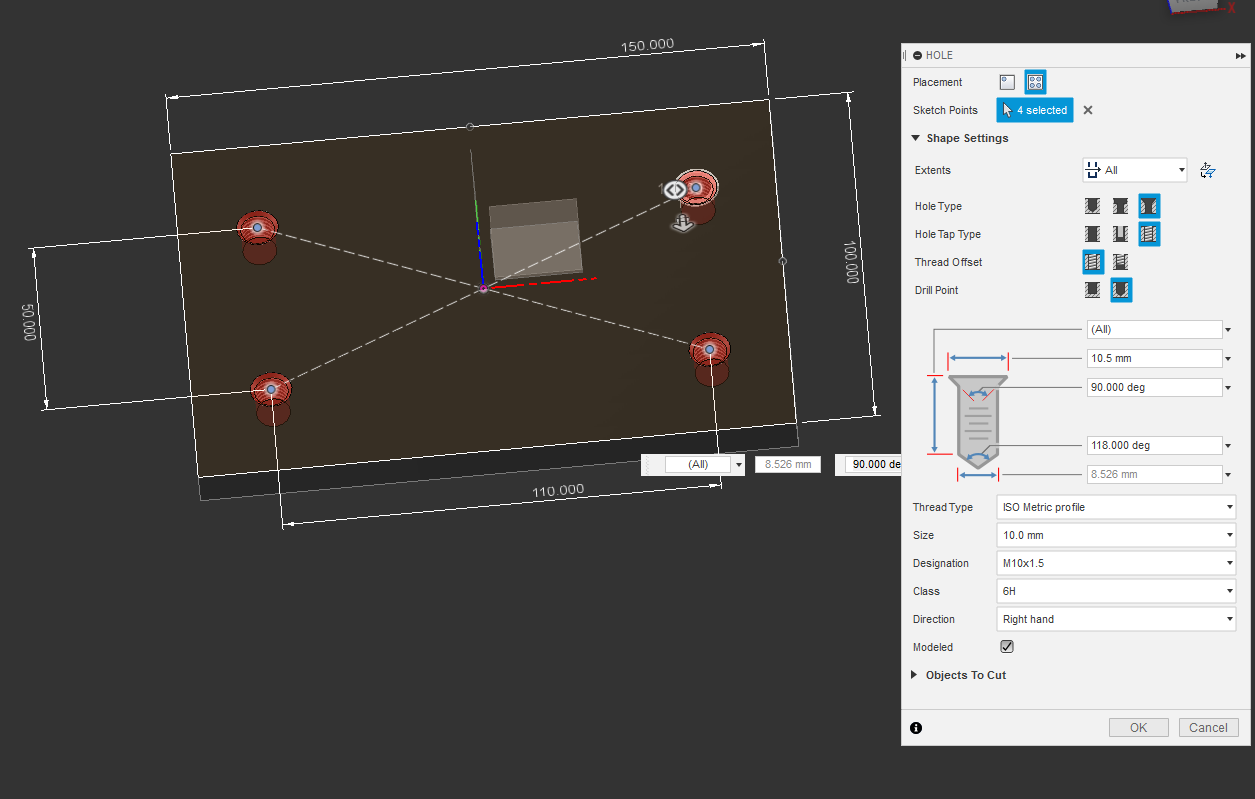Select the bottom-left hole sketch point
The image size is (1255, 799).
tap(270, 389)
